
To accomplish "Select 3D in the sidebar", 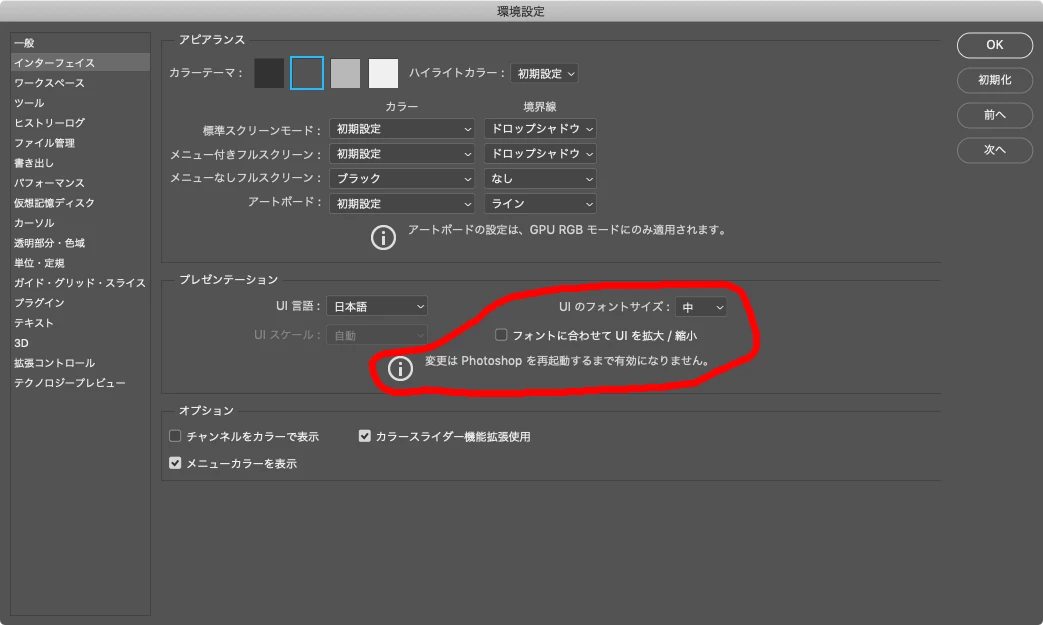I will (80, 343).
